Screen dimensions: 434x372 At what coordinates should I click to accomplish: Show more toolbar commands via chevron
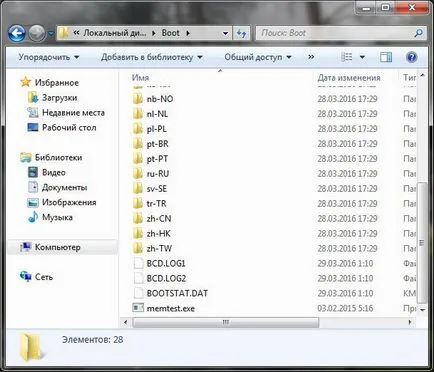click(x=311, y=57)
